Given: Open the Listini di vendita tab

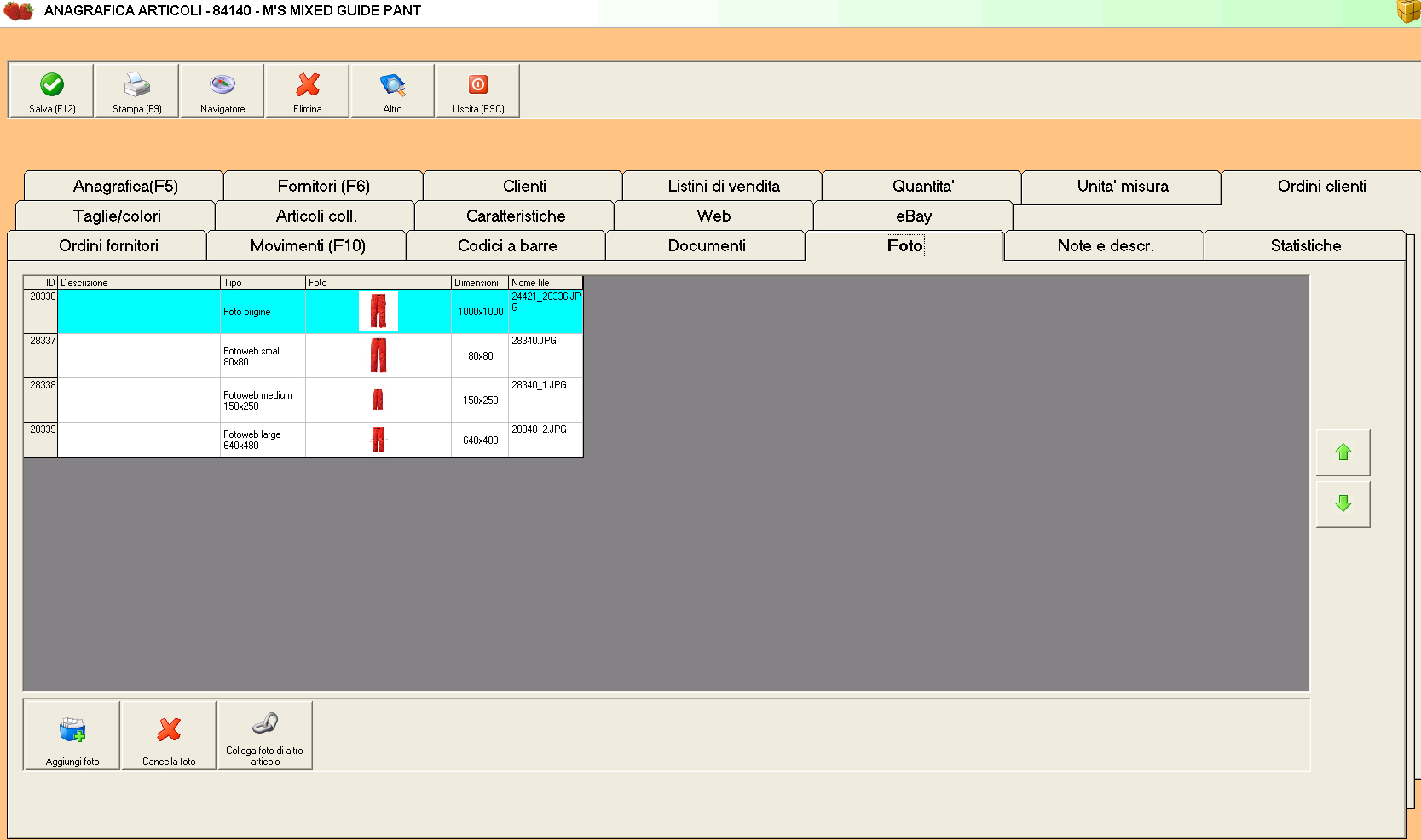Looking at the screenshot, I should tap(724, 186).
